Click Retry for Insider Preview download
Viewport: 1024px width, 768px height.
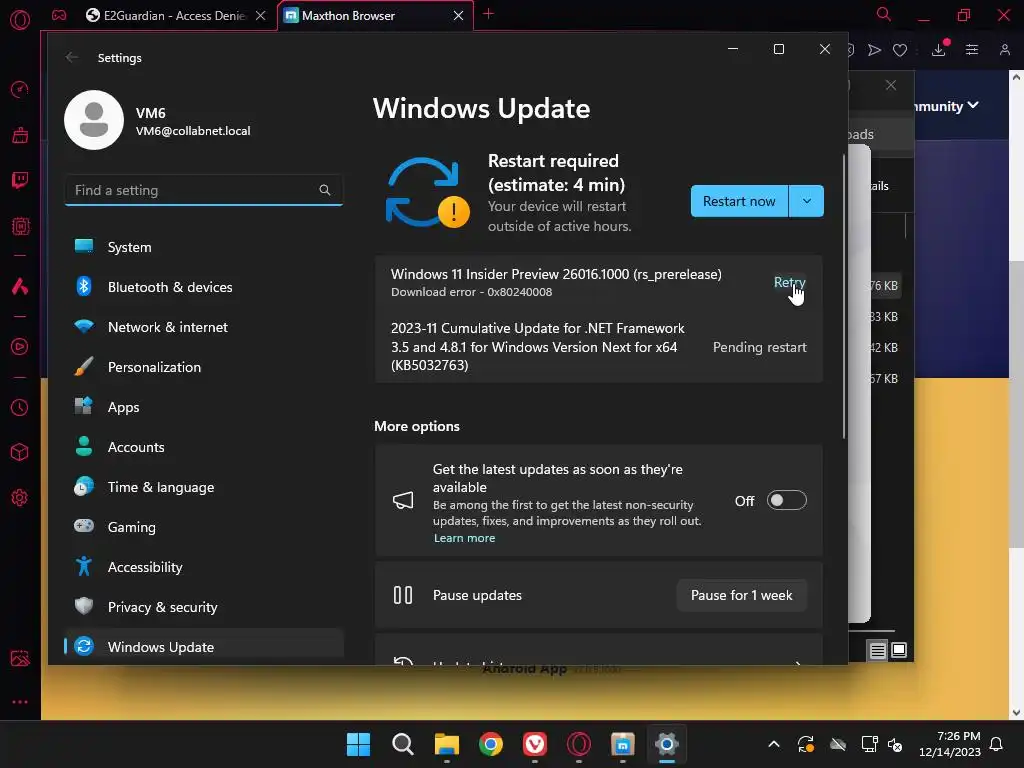[x=789, y=282]
